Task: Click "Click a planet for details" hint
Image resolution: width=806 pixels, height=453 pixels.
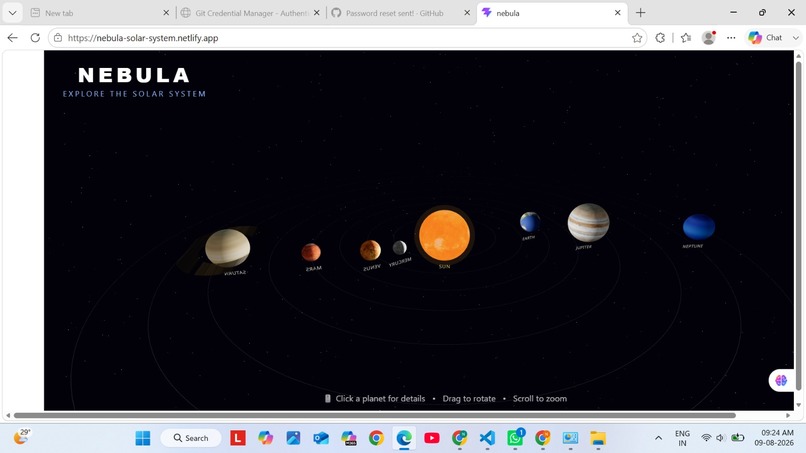Action: click(380, 398)
